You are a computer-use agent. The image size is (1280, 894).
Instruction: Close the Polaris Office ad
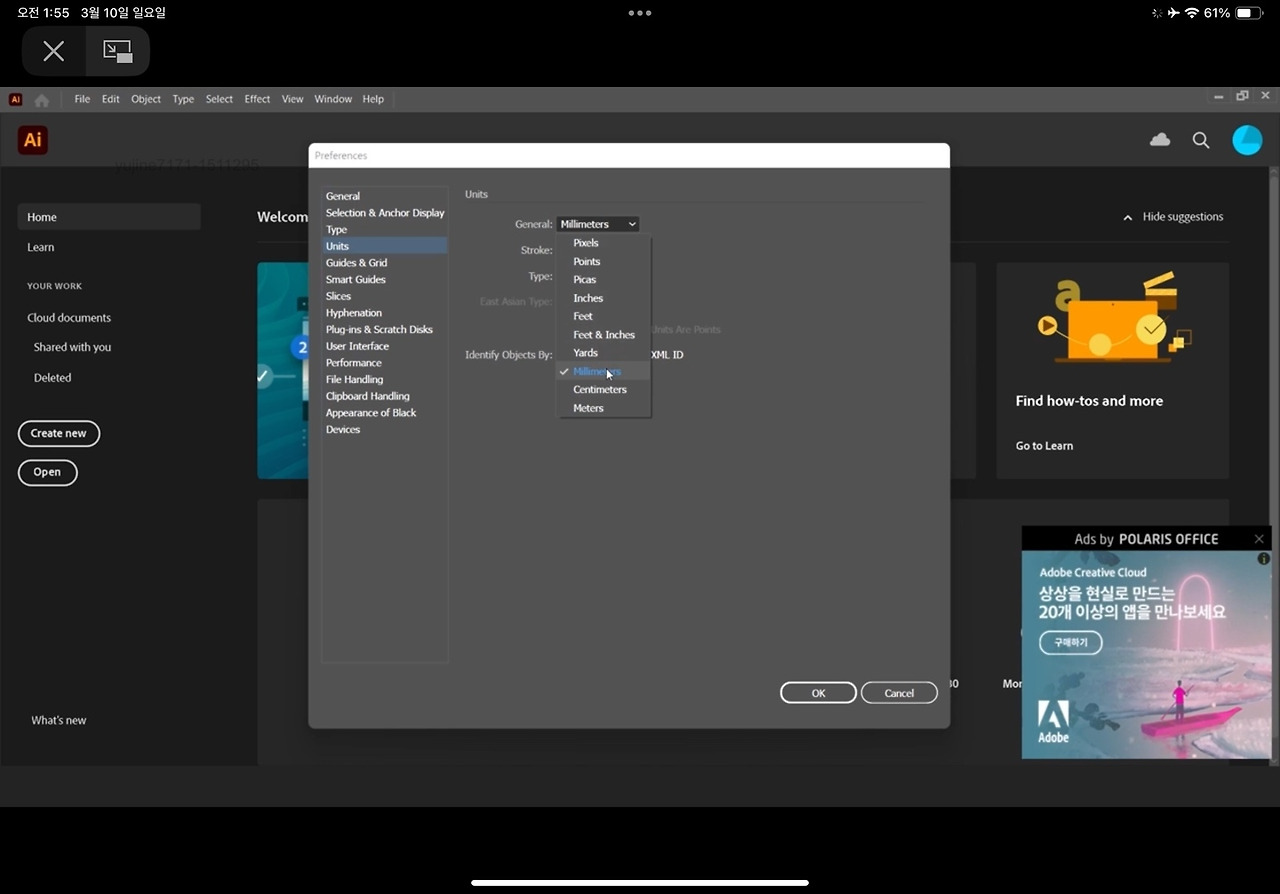click(1259, 539)
